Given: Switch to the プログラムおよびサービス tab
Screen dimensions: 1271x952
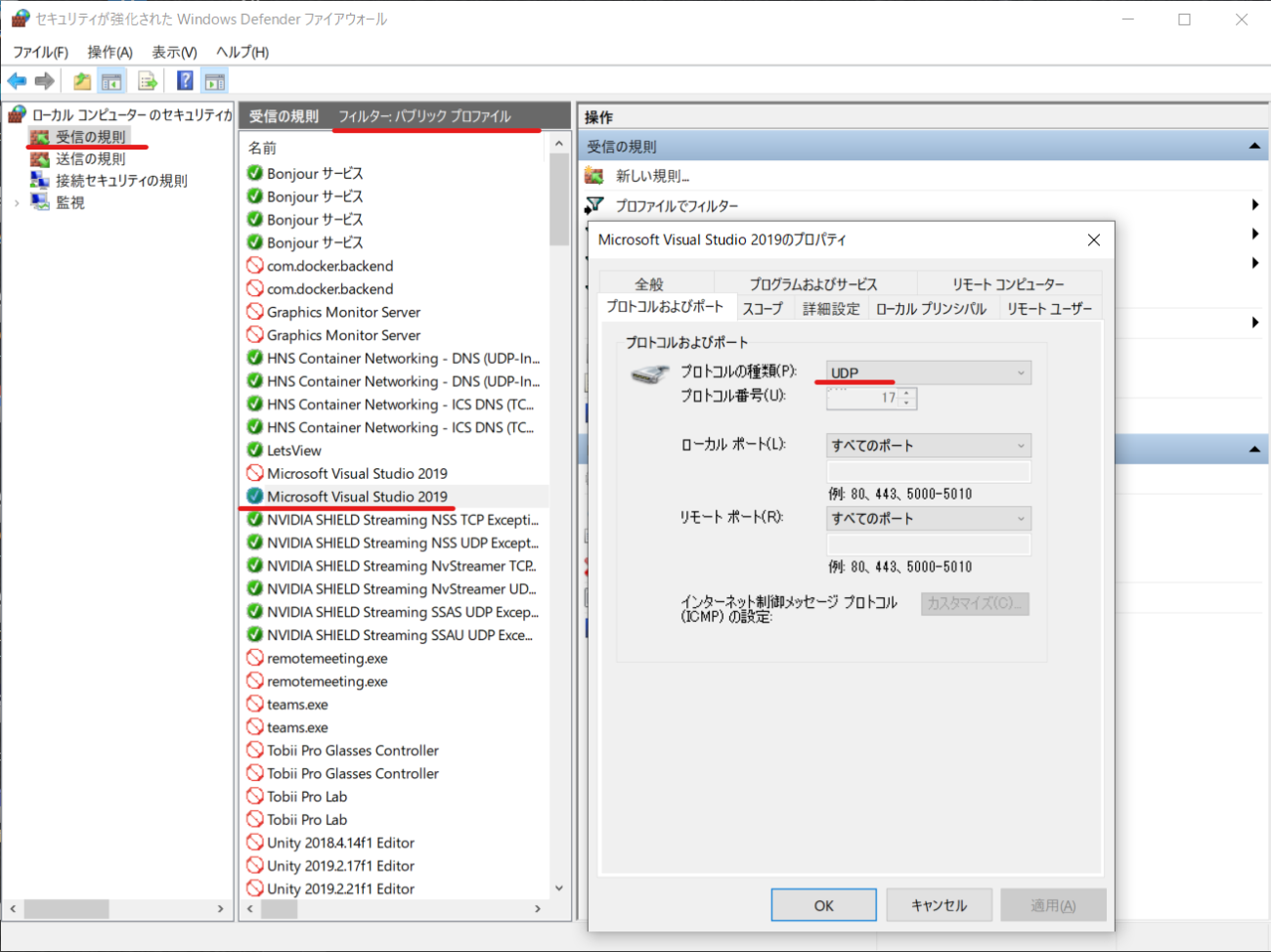Looking at the screenshot, I should click(x=813, y=283).
